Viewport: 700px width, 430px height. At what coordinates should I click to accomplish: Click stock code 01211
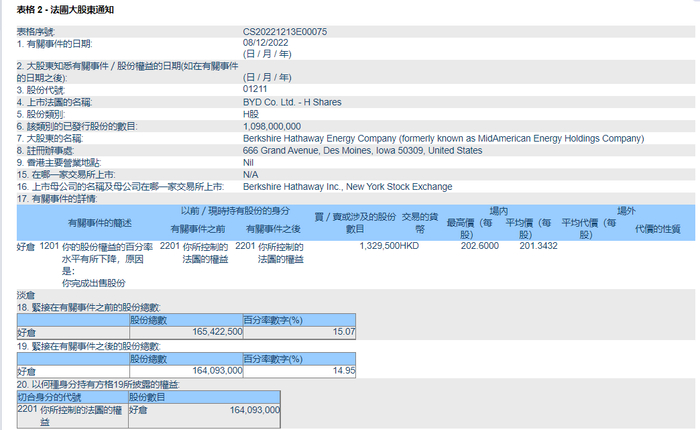click(255, 89)
